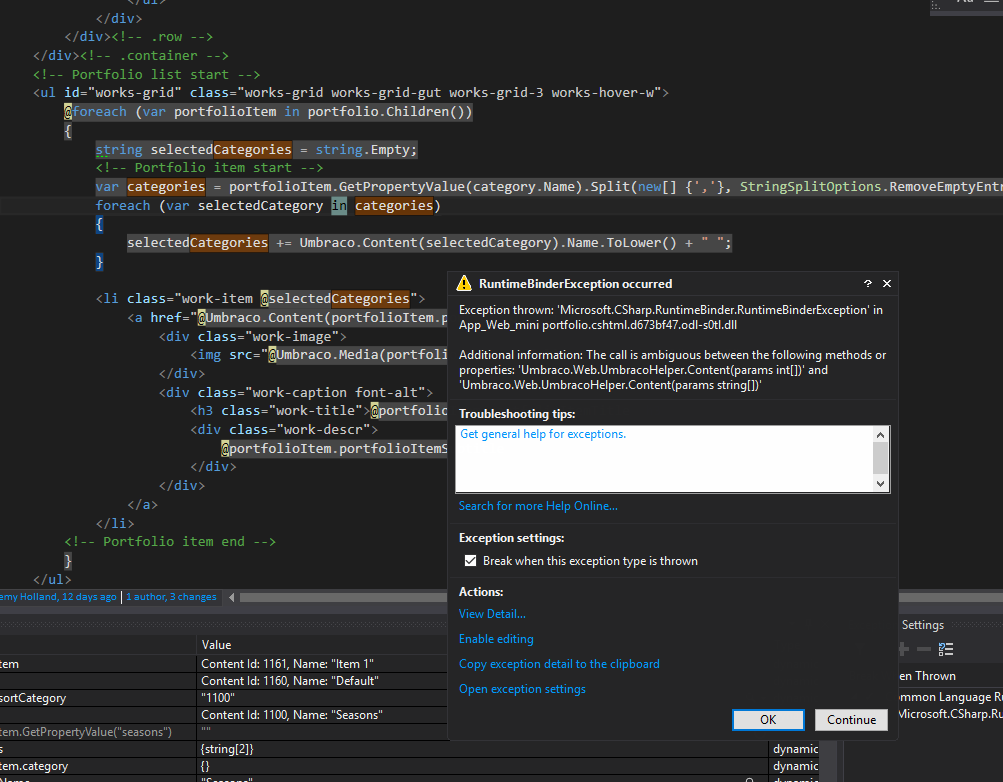Click the add (plus) icon in Exception Settings
The width and height of the screenshot is (1003, 782).
point(904,649)
